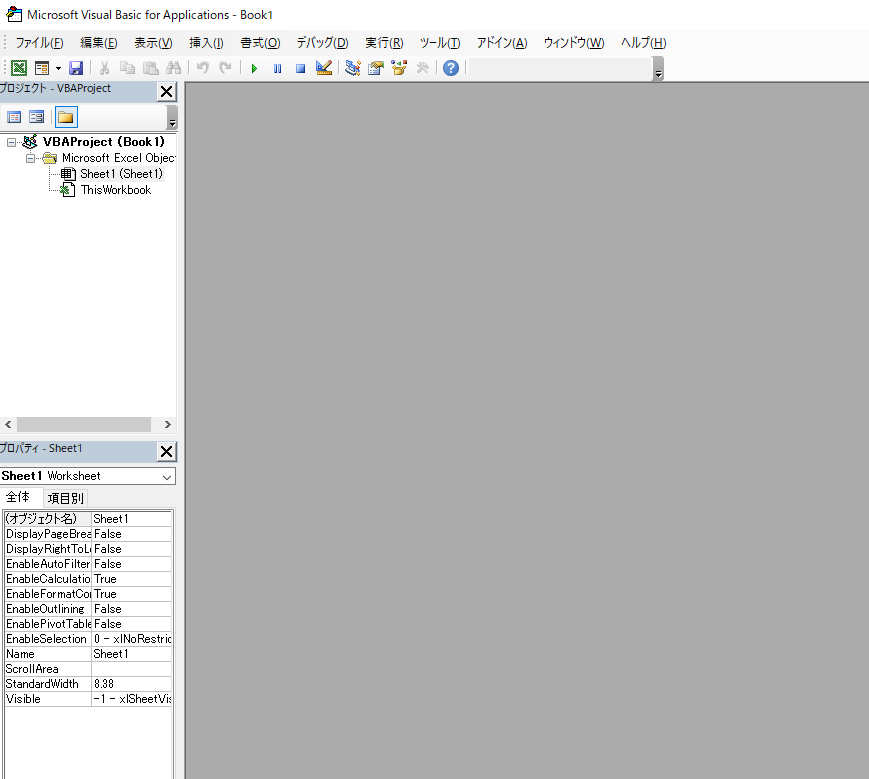This screenshot has height=779, width=869.
Task: Open the Insert object dropdown arrow
Action: pos(58,68)
